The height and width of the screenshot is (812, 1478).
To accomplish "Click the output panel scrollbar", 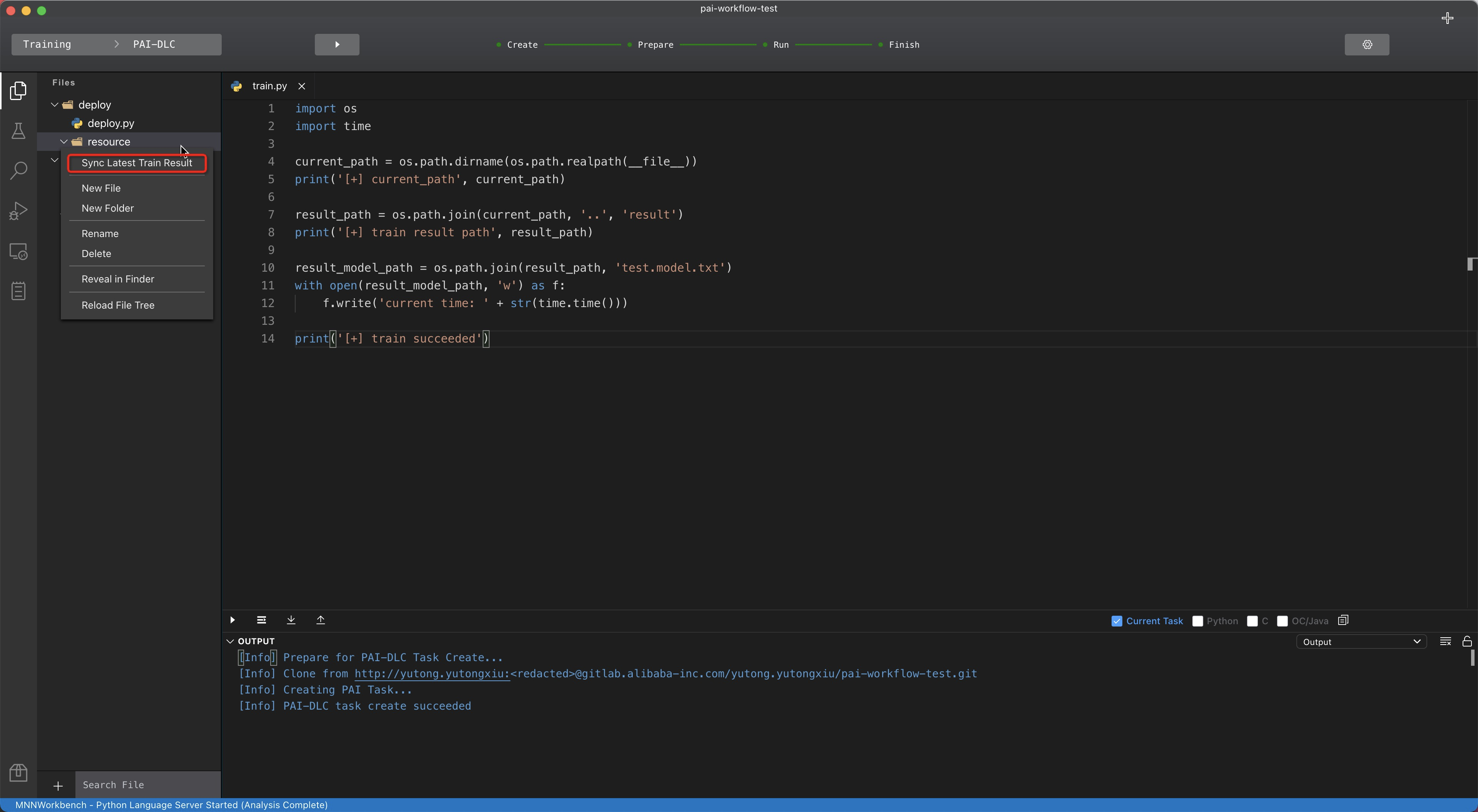I will point(1472,658).
